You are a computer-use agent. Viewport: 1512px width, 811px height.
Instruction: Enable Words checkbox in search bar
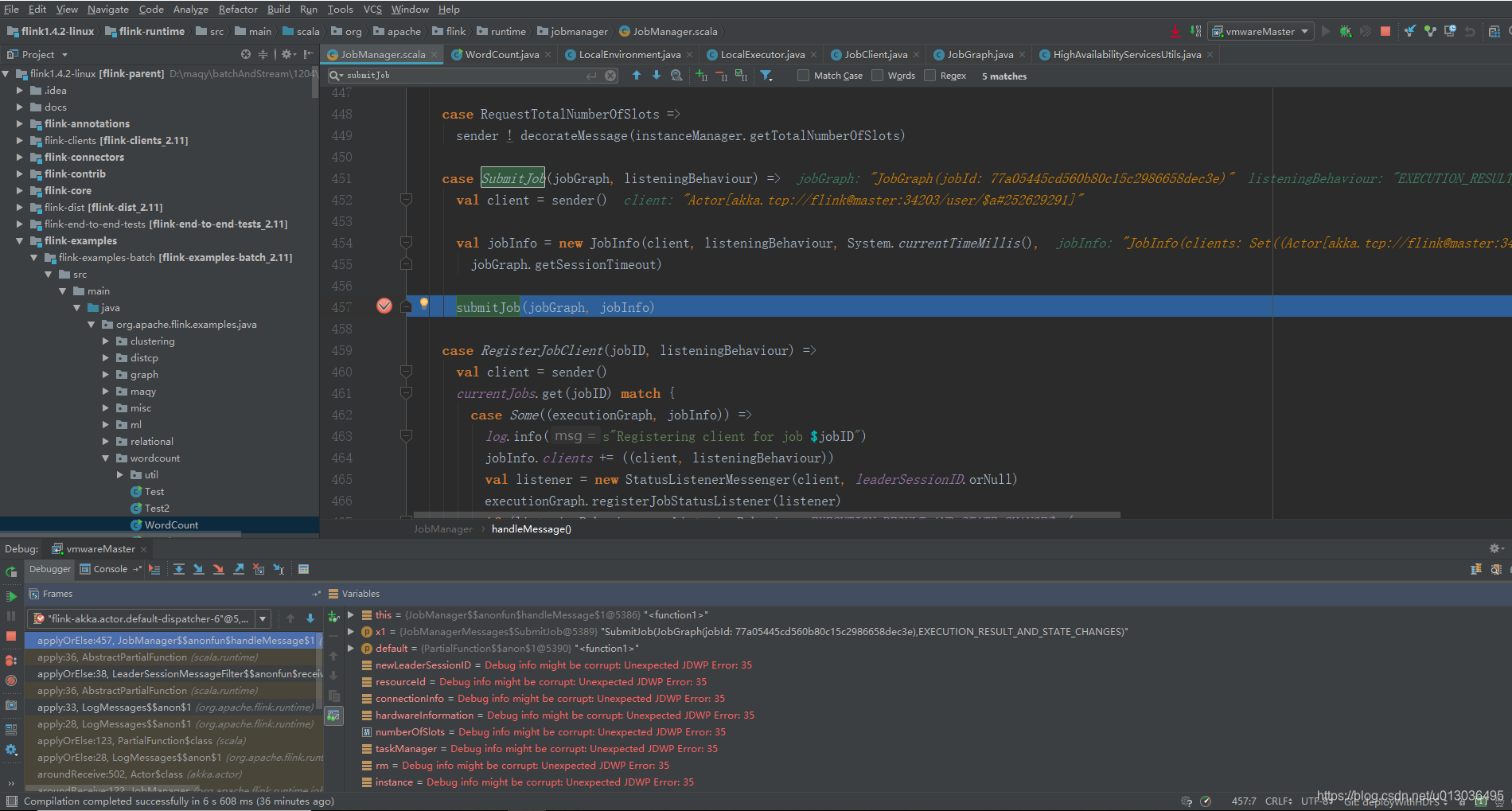coord(877,76)
